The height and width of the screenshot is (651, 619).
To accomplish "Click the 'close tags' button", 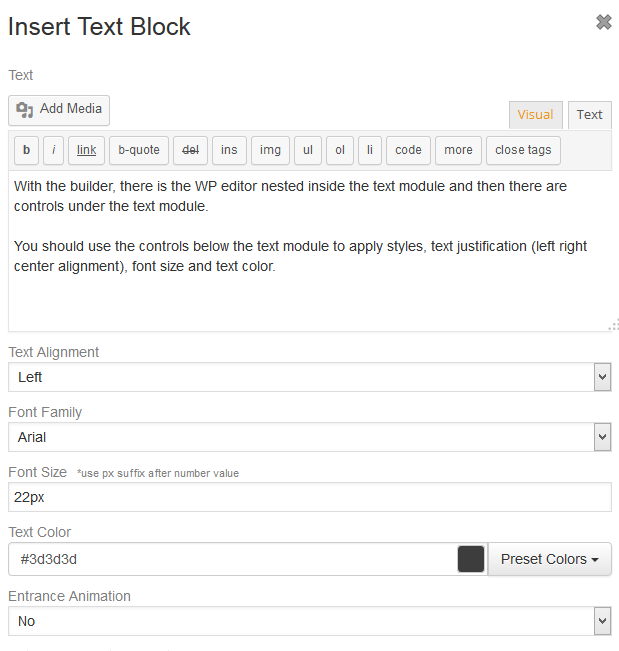I will click(523, 150).
